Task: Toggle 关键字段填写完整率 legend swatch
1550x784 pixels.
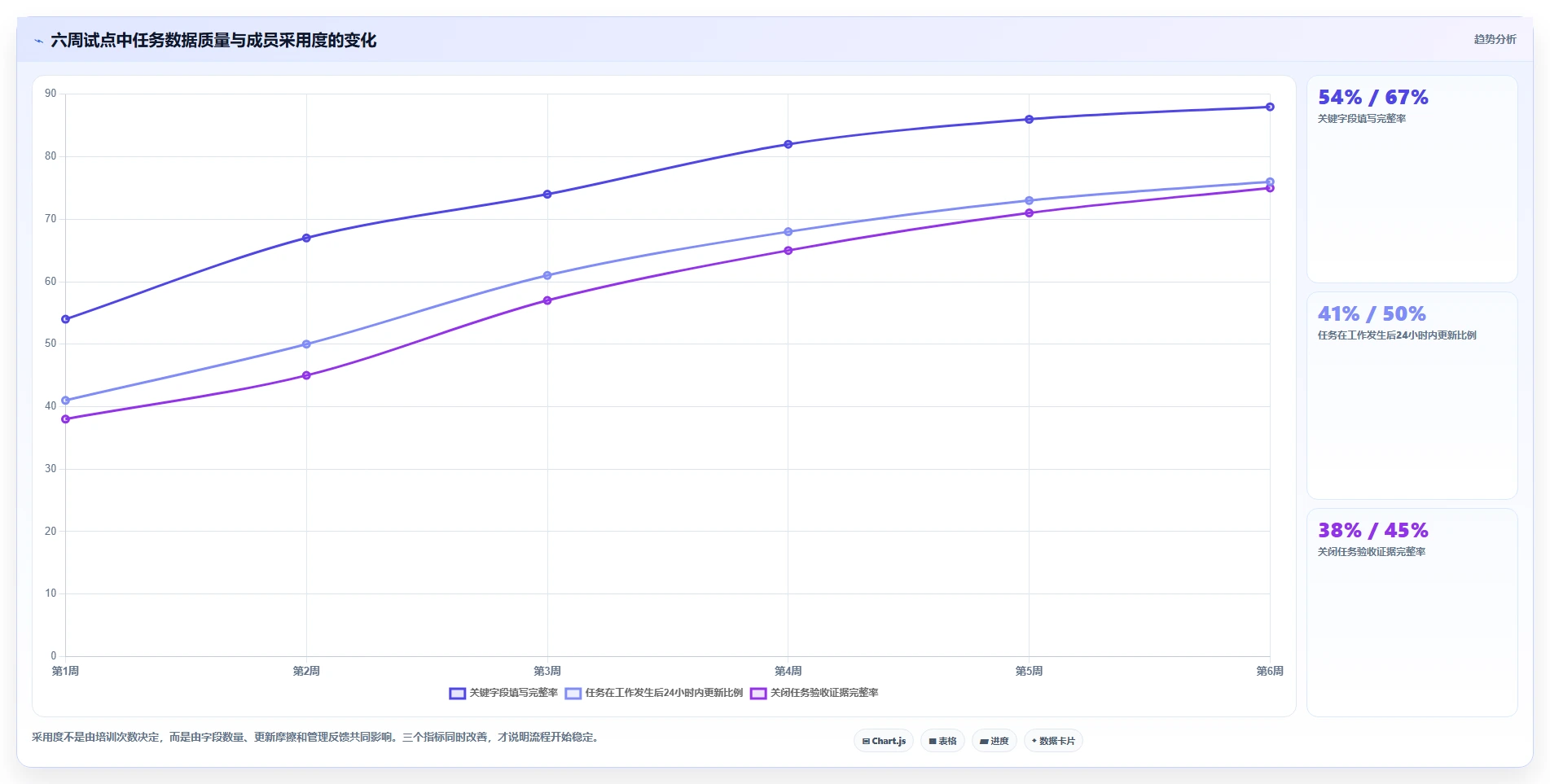Action: [457, 693]
